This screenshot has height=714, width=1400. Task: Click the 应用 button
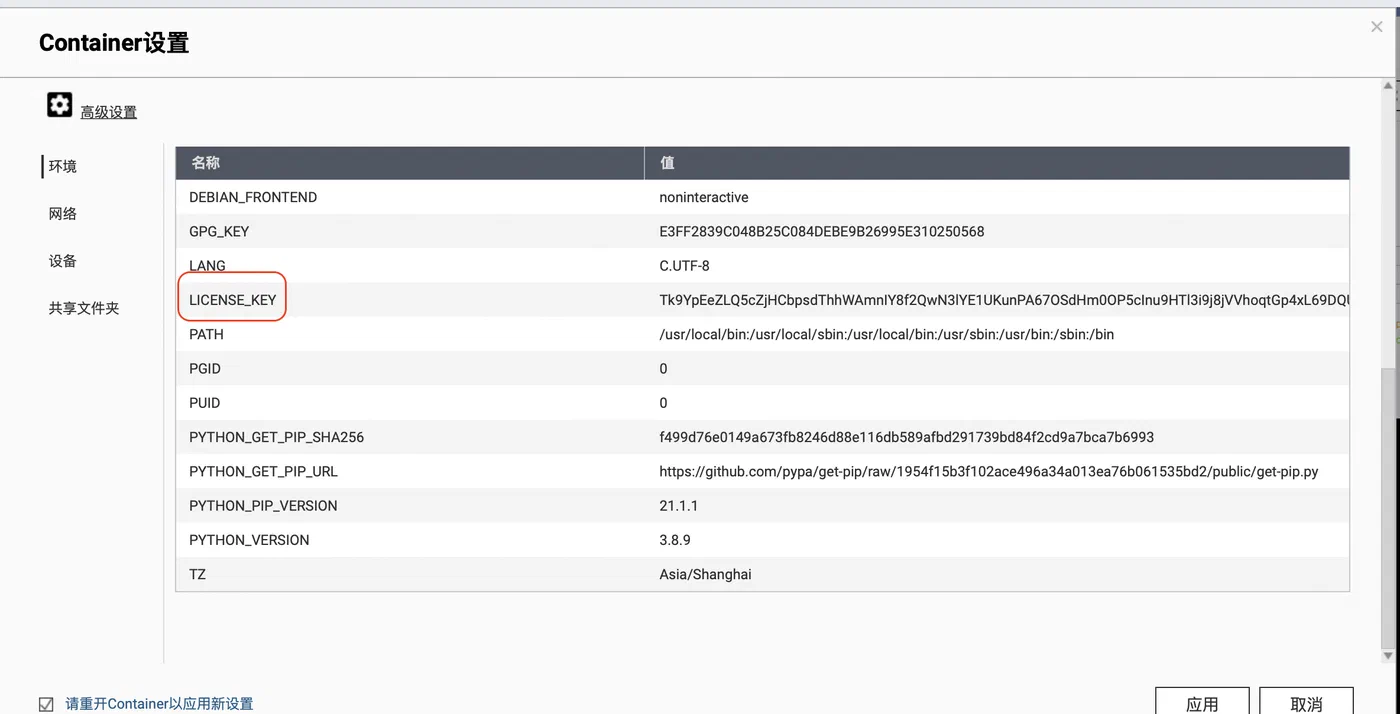[x=1202, y=703]
